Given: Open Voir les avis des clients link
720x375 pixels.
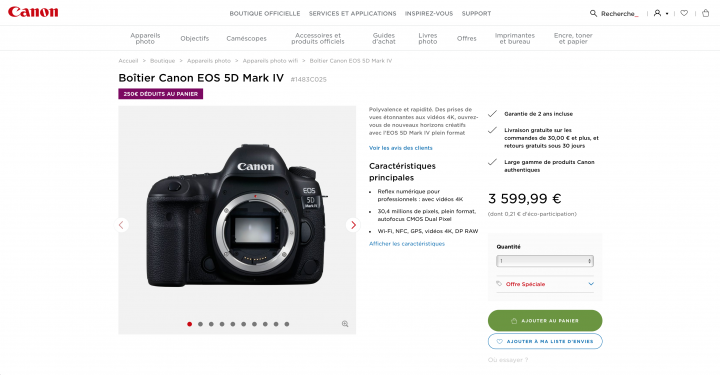Looking at the screenshot, I should (x=400, y=148).
